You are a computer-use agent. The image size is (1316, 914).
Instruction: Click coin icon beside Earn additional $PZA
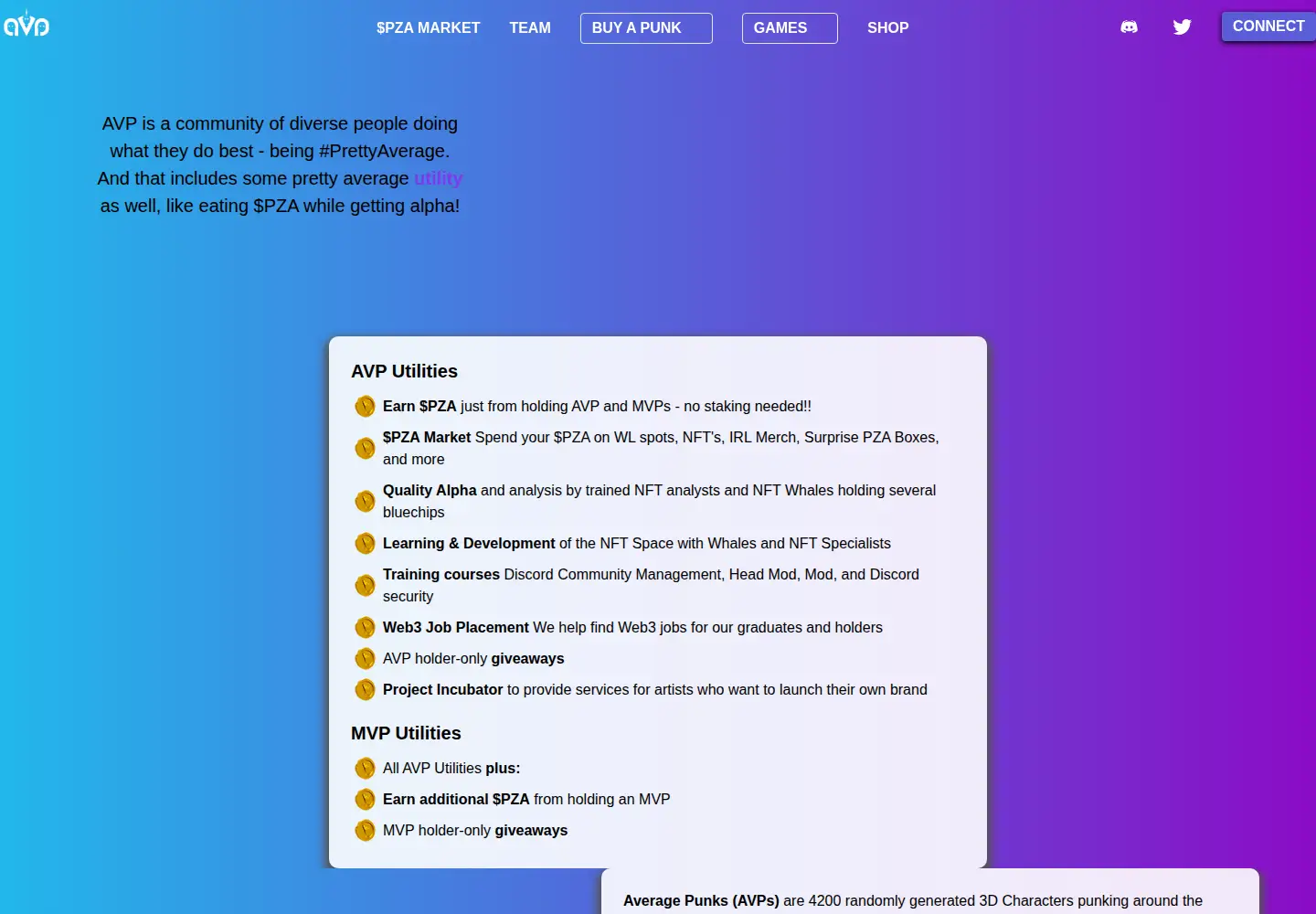365,799
